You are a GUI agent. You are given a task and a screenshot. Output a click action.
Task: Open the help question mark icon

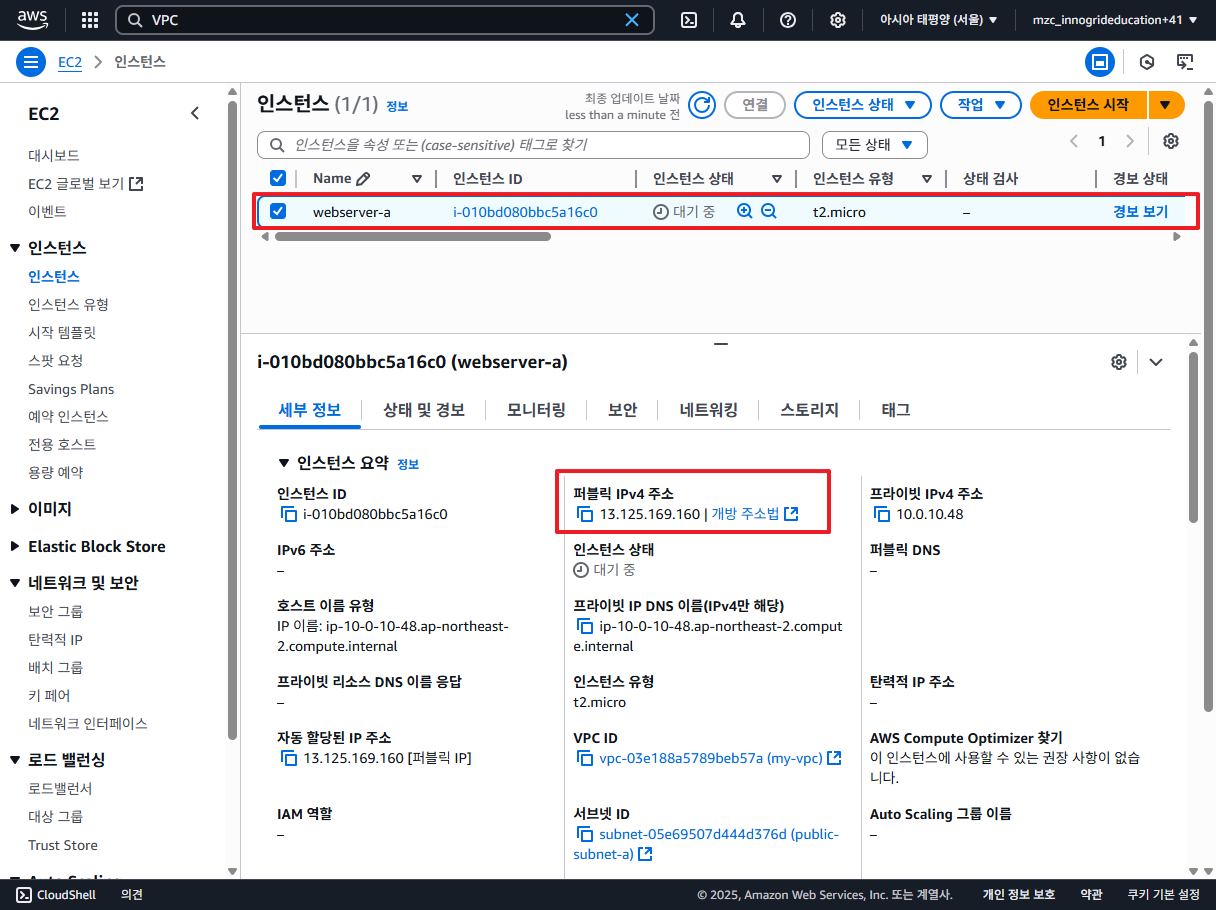[x=788, y=20]
